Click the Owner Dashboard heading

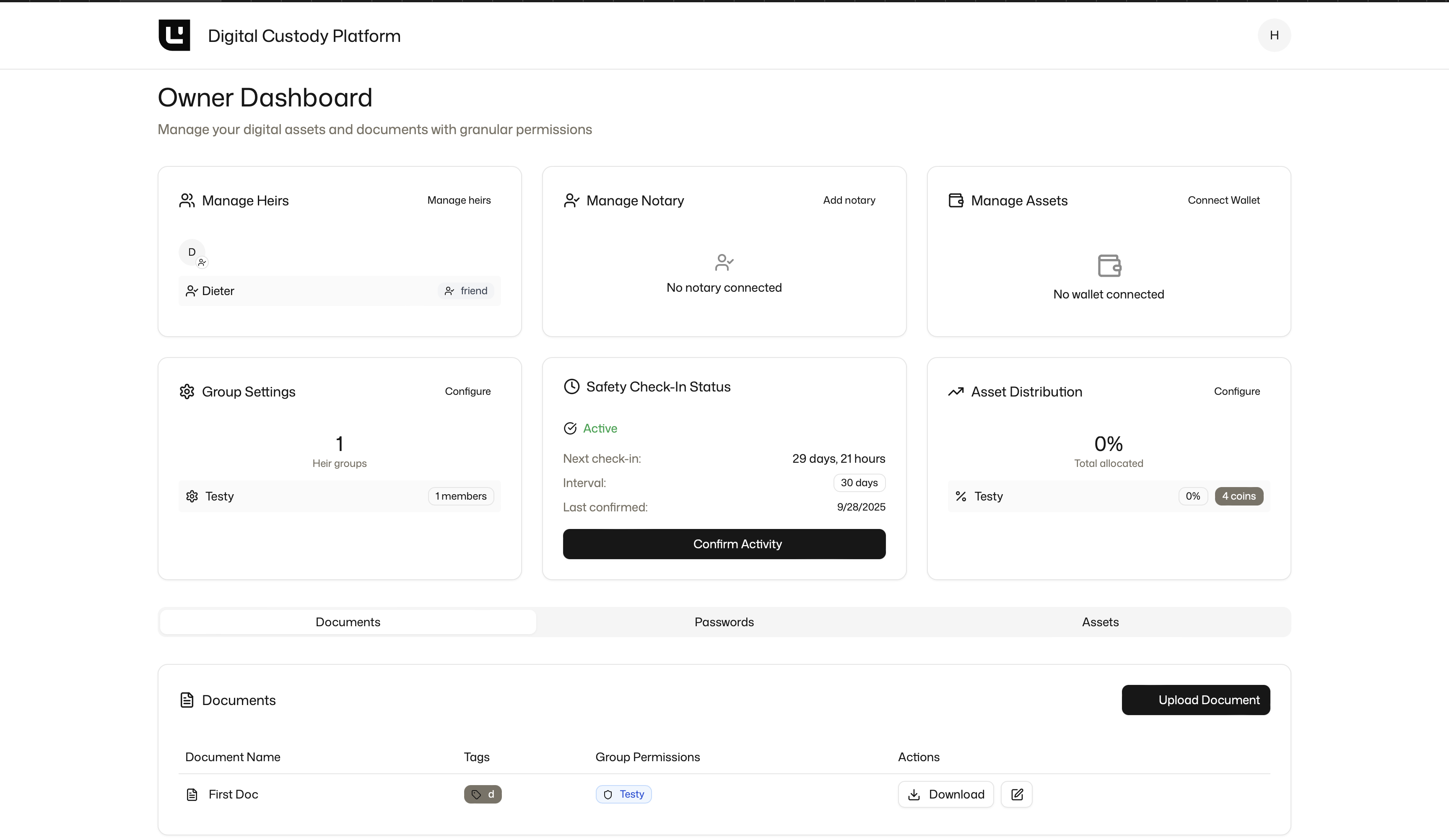coord(265,98)
